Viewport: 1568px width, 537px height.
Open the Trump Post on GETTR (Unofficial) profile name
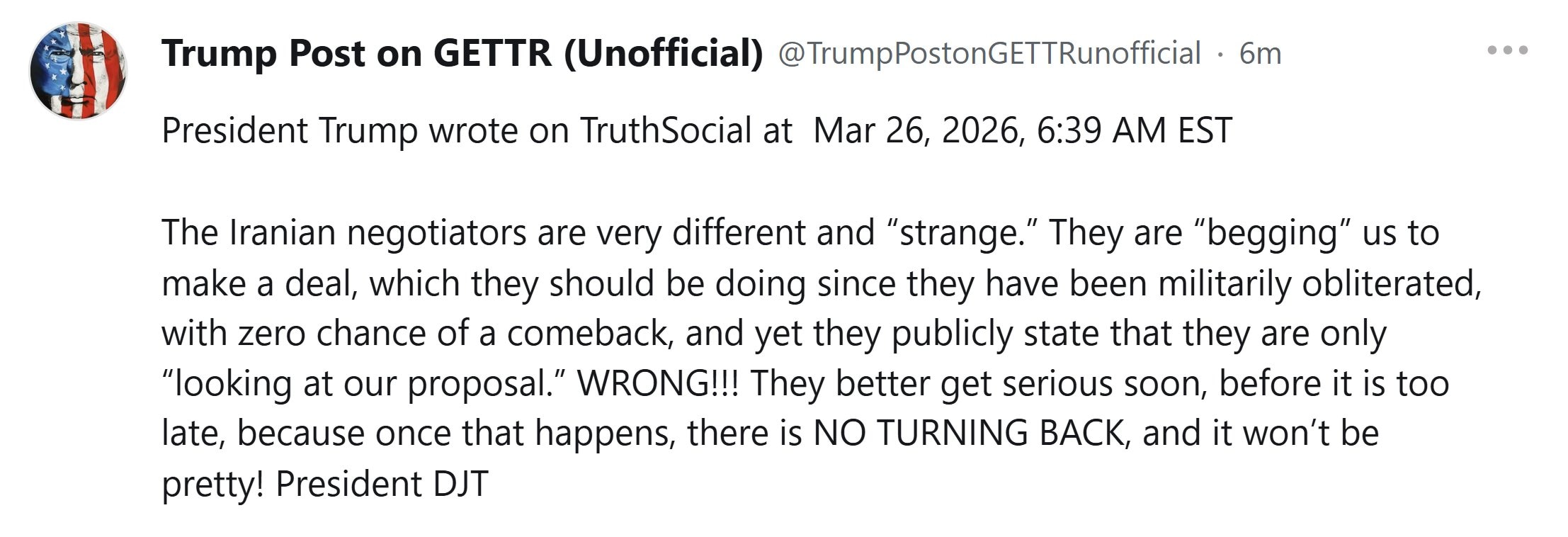point(462,53)
